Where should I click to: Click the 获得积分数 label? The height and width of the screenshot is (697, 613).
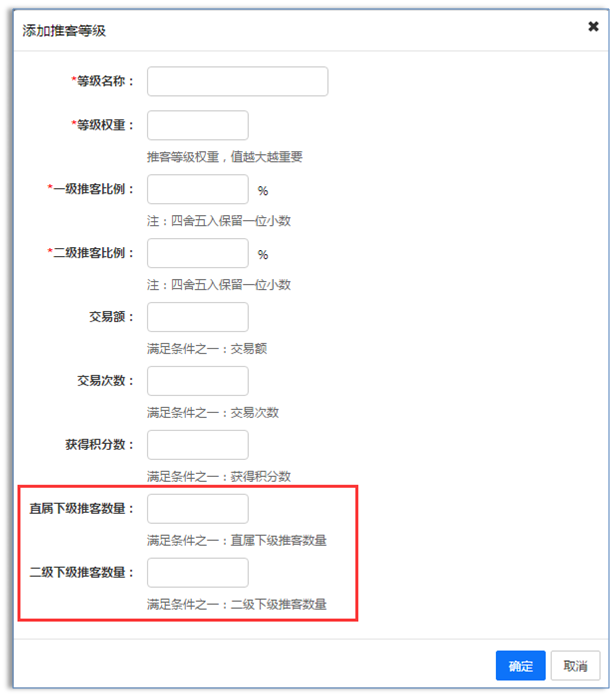click(99, 445)
